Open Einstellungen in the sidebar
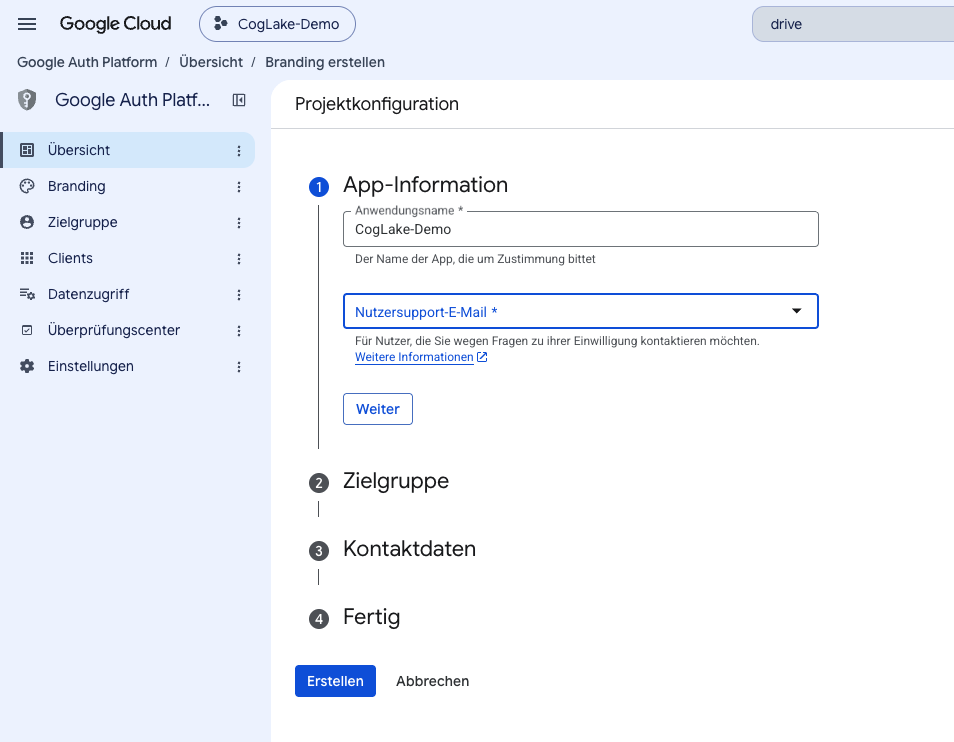This screenshot has width=954, height=742. pos(128,366)
